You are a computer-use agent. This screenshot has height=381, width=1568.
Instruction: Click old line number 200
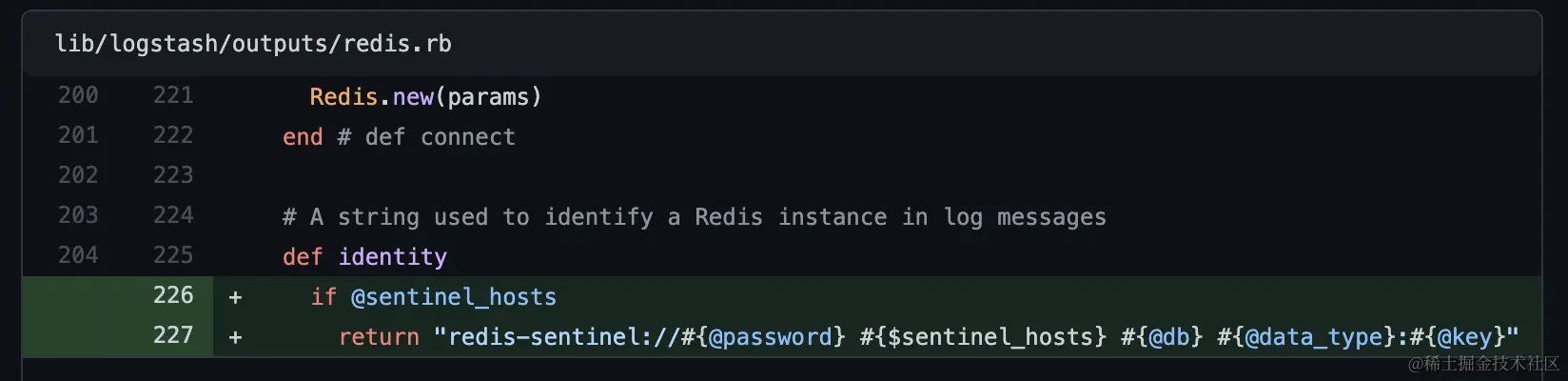(x=78, y=95)
